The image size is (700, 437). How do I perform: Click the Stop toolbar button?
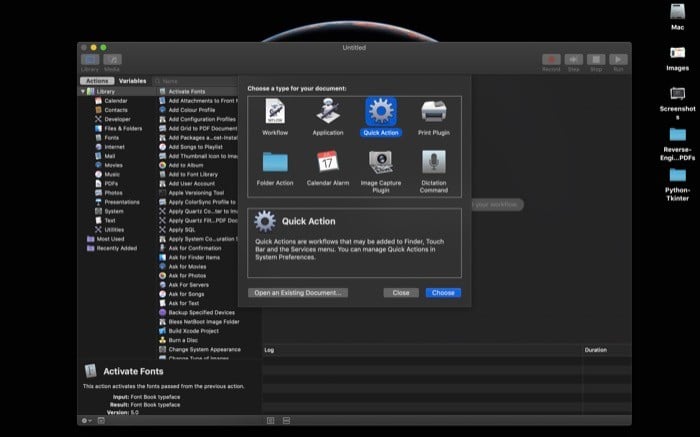tap(596, 59)
